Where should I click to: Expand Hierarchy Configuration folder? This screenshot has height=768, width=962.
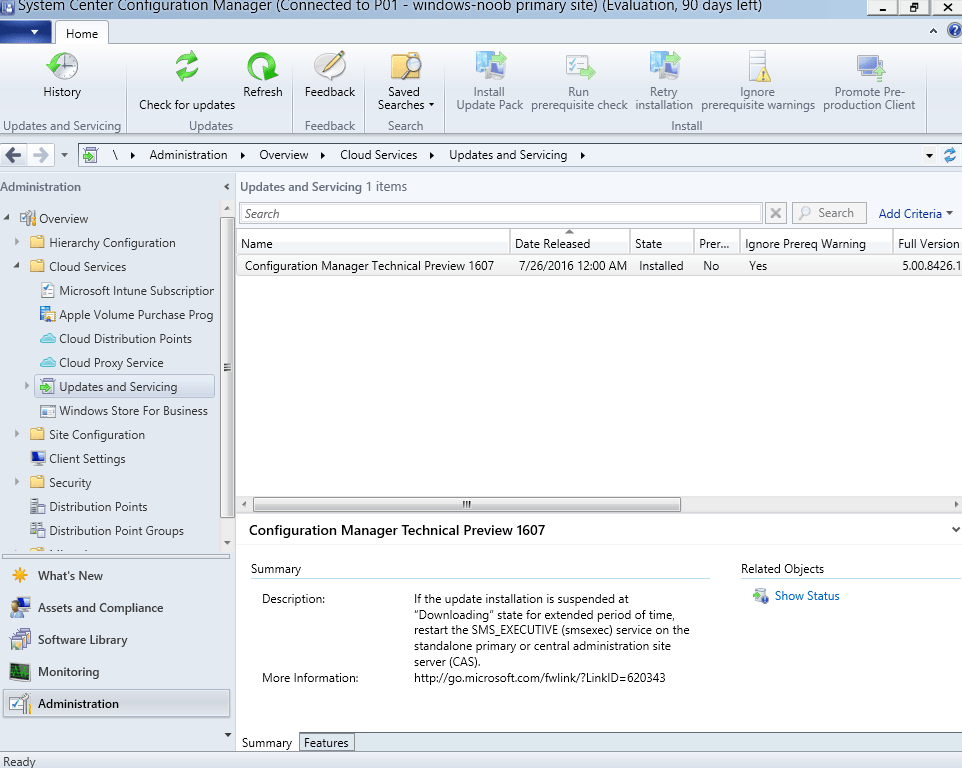(x=17, y=242)
